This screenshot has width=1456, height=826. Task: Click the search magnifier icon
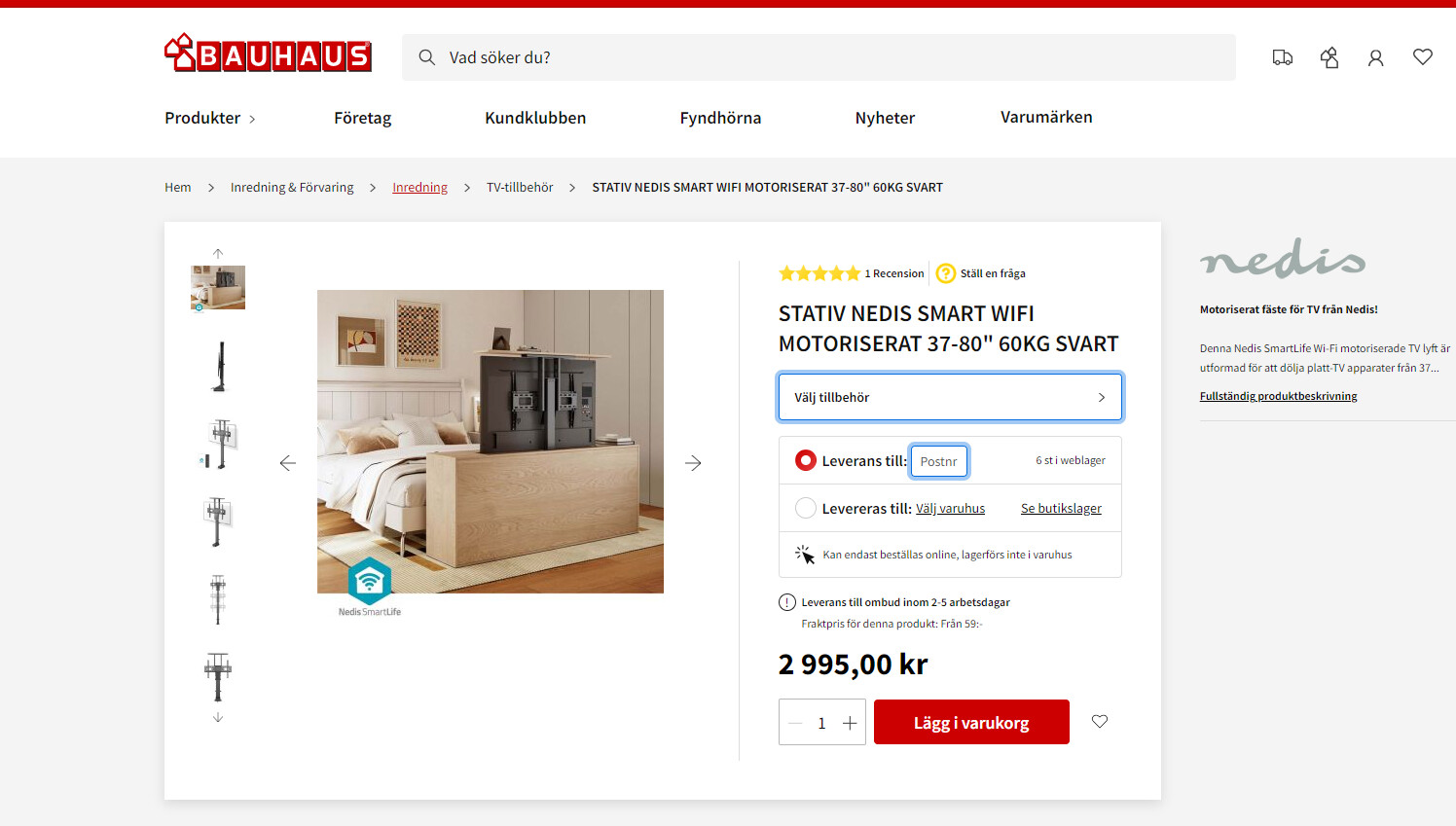(426, 57)
